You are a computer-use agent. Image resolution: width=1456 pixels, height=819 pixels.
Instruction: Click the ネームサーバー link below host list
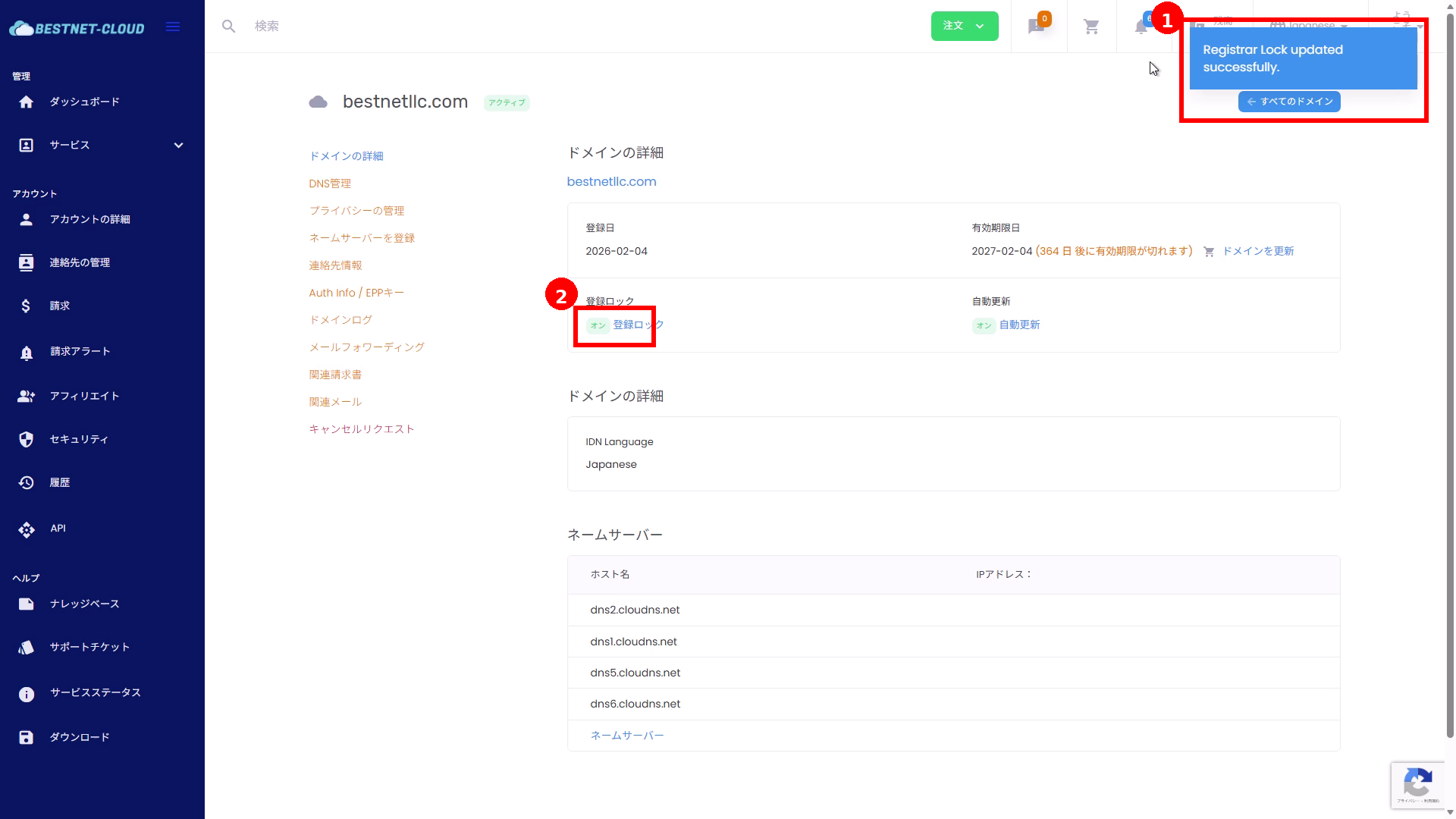[626, 736]
